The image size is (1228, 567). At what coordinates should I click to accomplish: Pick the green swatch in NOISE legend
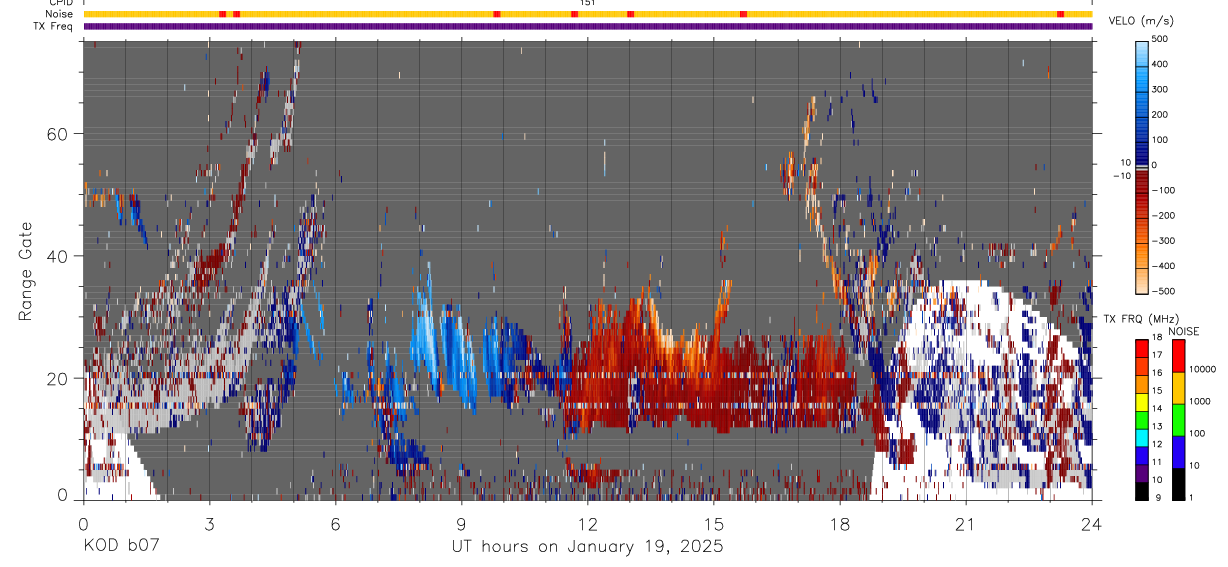1177,420
